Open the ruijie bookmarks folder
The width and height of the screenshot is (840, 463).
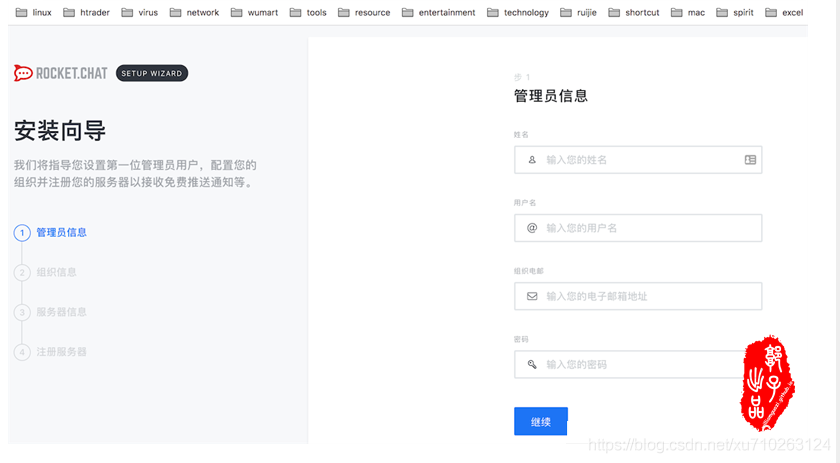(579, 12)
